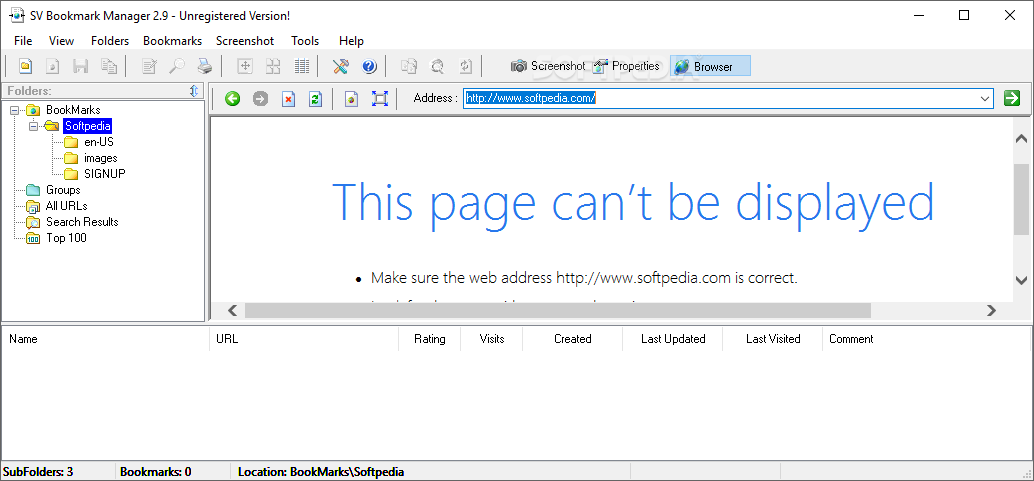This screenshot has width=1034, height=481.
Task: Select the Groups tree item
Action: (63, 190)
